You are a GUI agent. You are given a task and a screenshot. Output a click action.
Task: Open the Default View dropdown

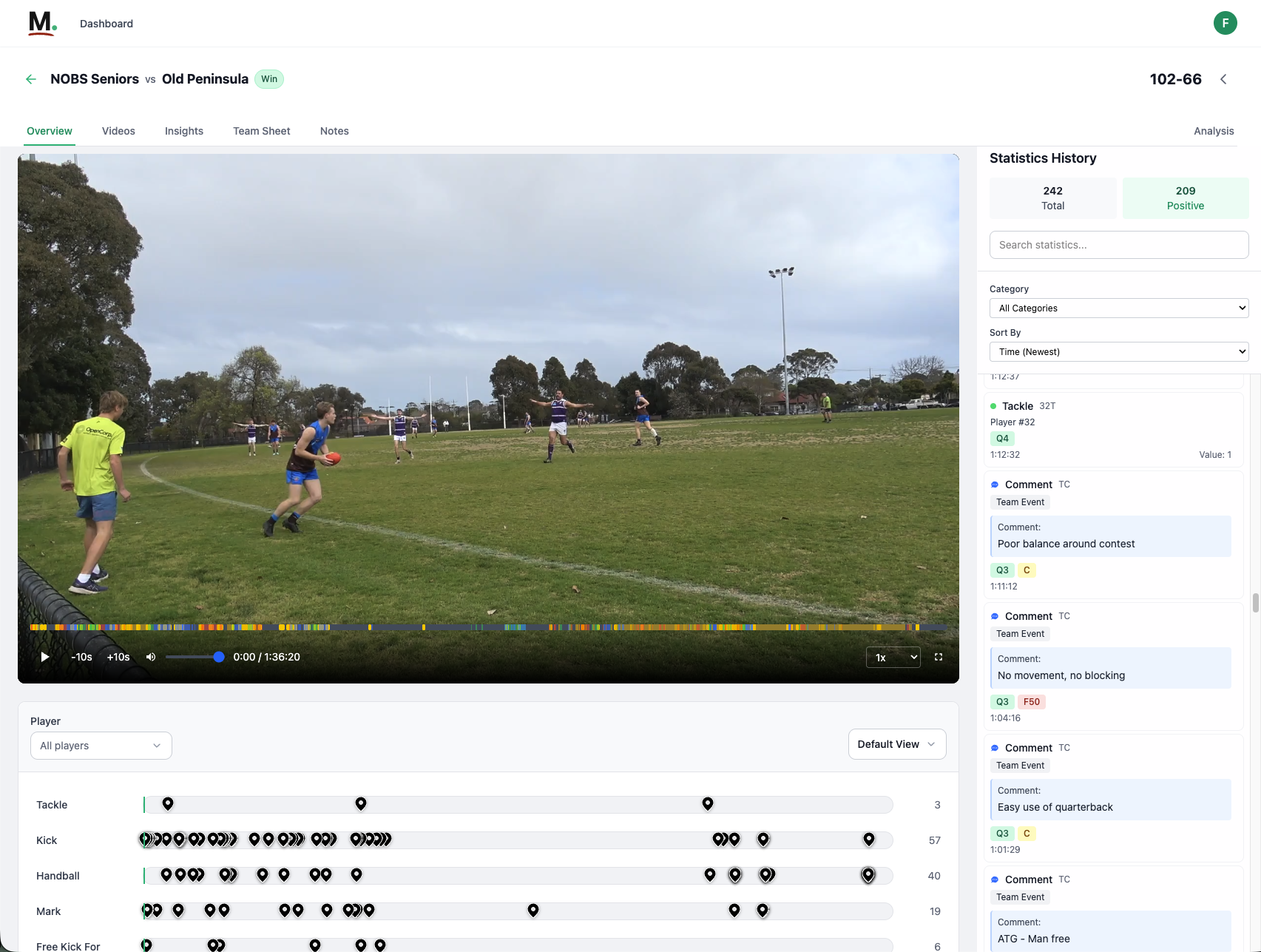896,744
